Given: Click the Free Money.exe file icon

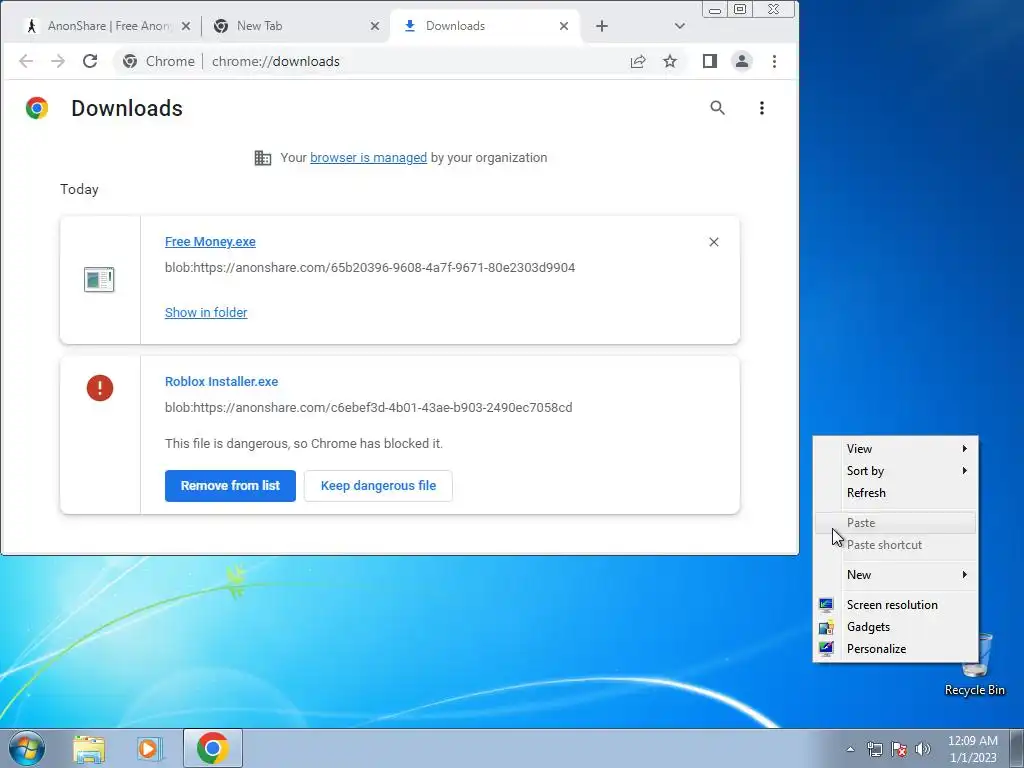Looking at the screenshot, I should [99, 280].
